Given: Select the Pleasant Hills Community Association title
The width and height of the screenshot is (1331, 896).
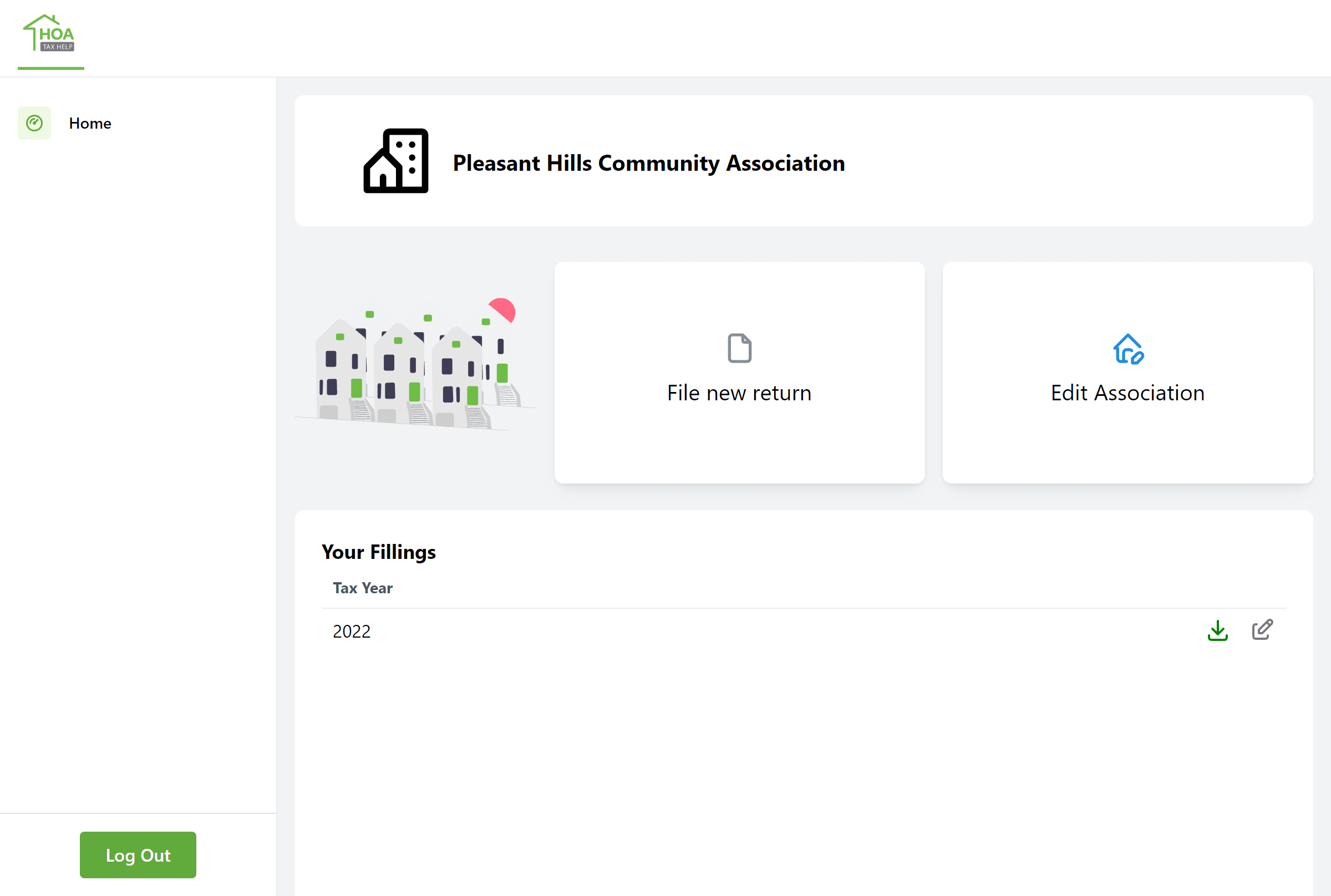Looking at the screenshot, I should click(x=648, y=163).
